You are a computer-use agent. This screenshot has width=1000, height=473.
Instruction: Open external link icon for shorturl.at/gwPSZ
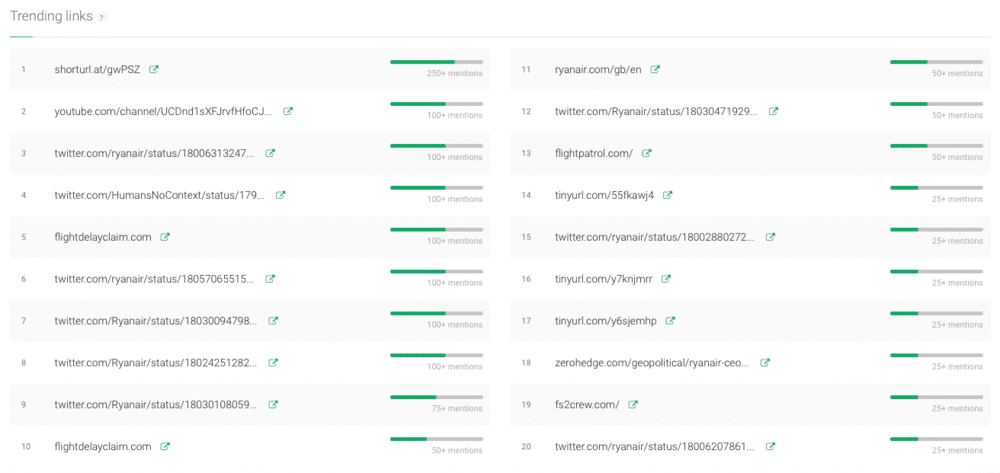point(154,69)
